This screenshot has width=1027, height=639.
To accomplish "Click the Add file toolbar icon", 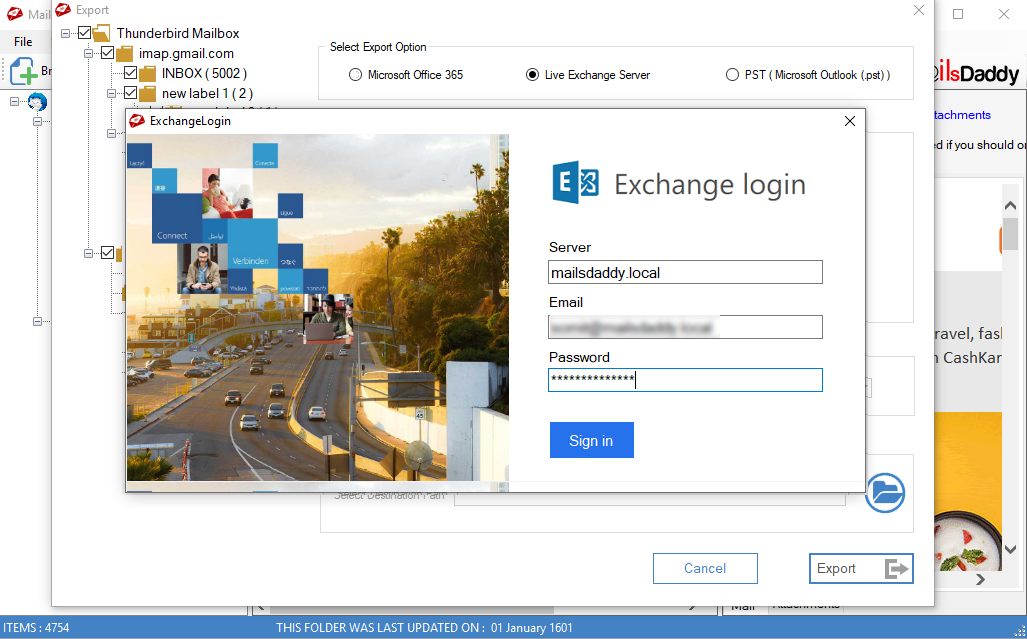I will 24,71.
